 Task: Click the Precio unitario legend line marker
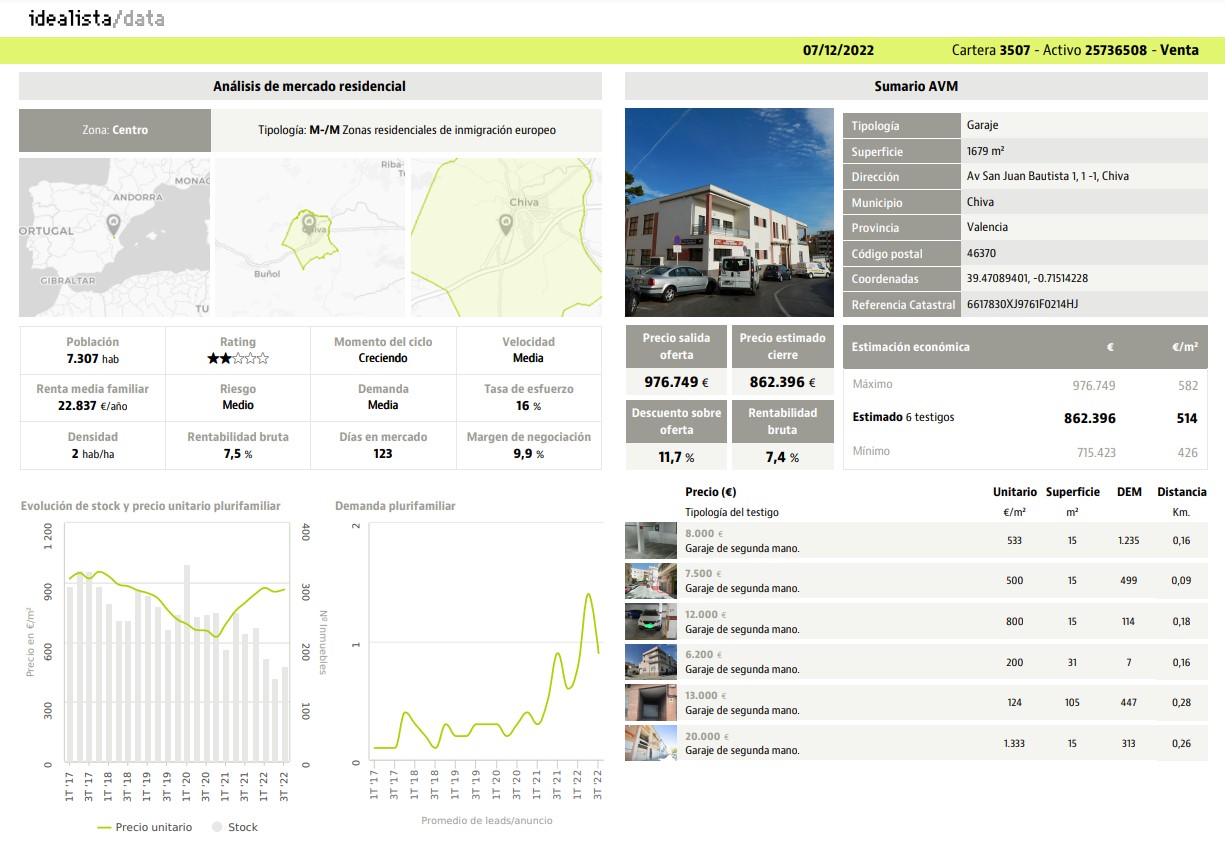point(104,827)
